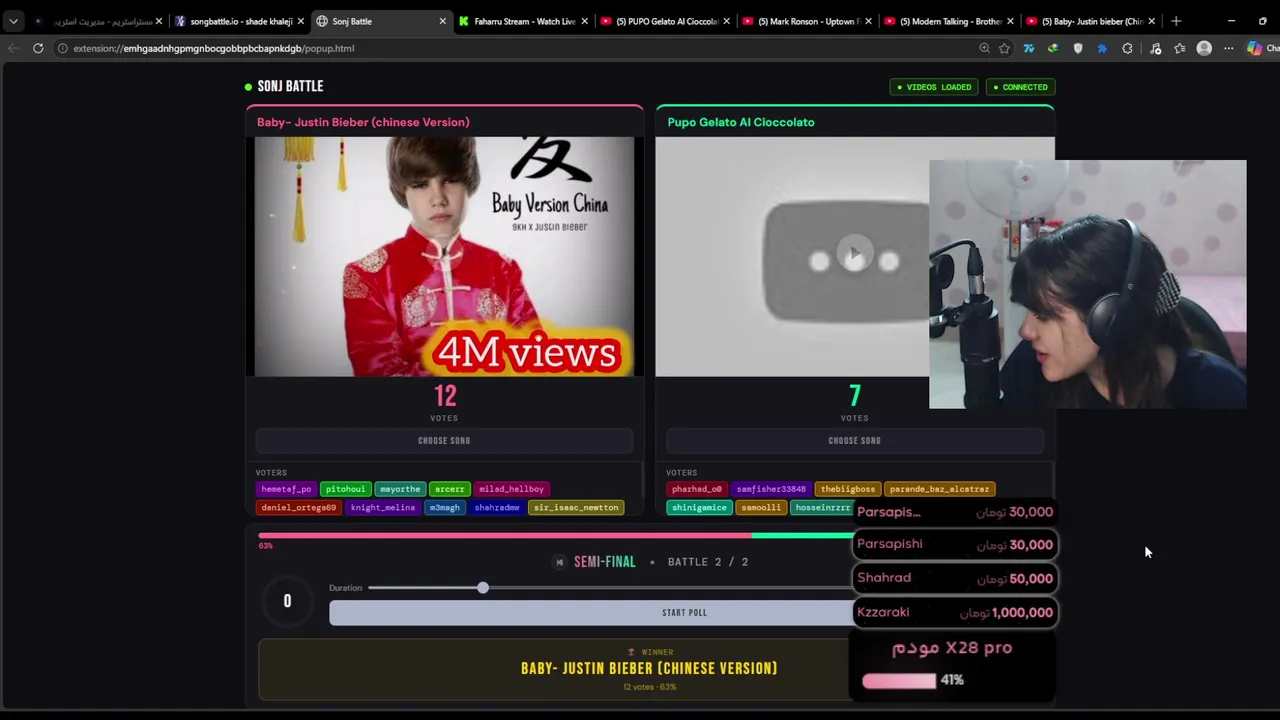Select voter chip mayorthe

[400, 489]
